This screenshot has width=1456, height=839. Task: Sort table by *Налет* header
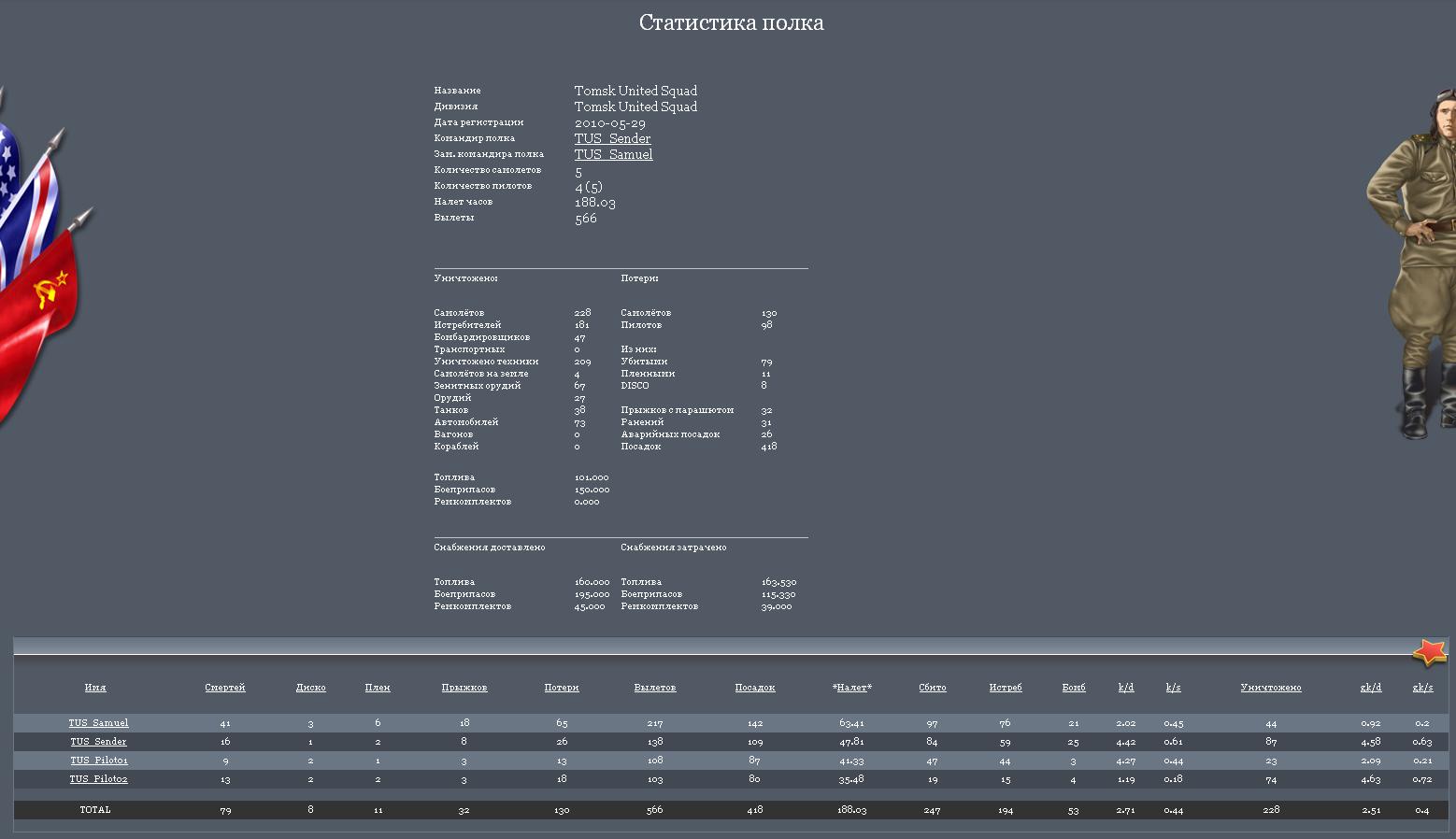pyautogui.click(x=851, y=688)
